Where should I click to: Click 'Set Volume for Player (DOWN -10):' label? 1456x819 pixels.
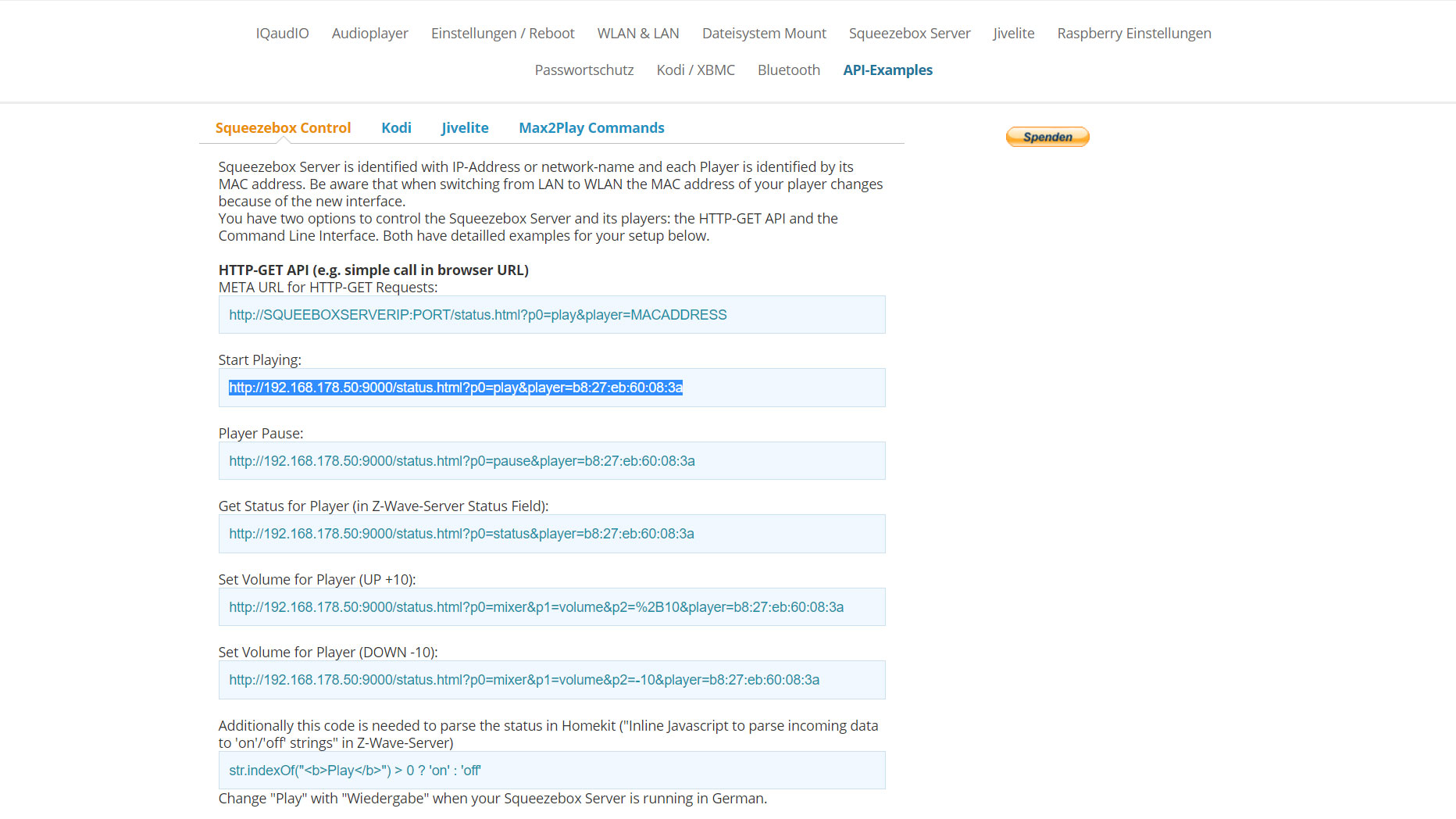coord(328,653)
